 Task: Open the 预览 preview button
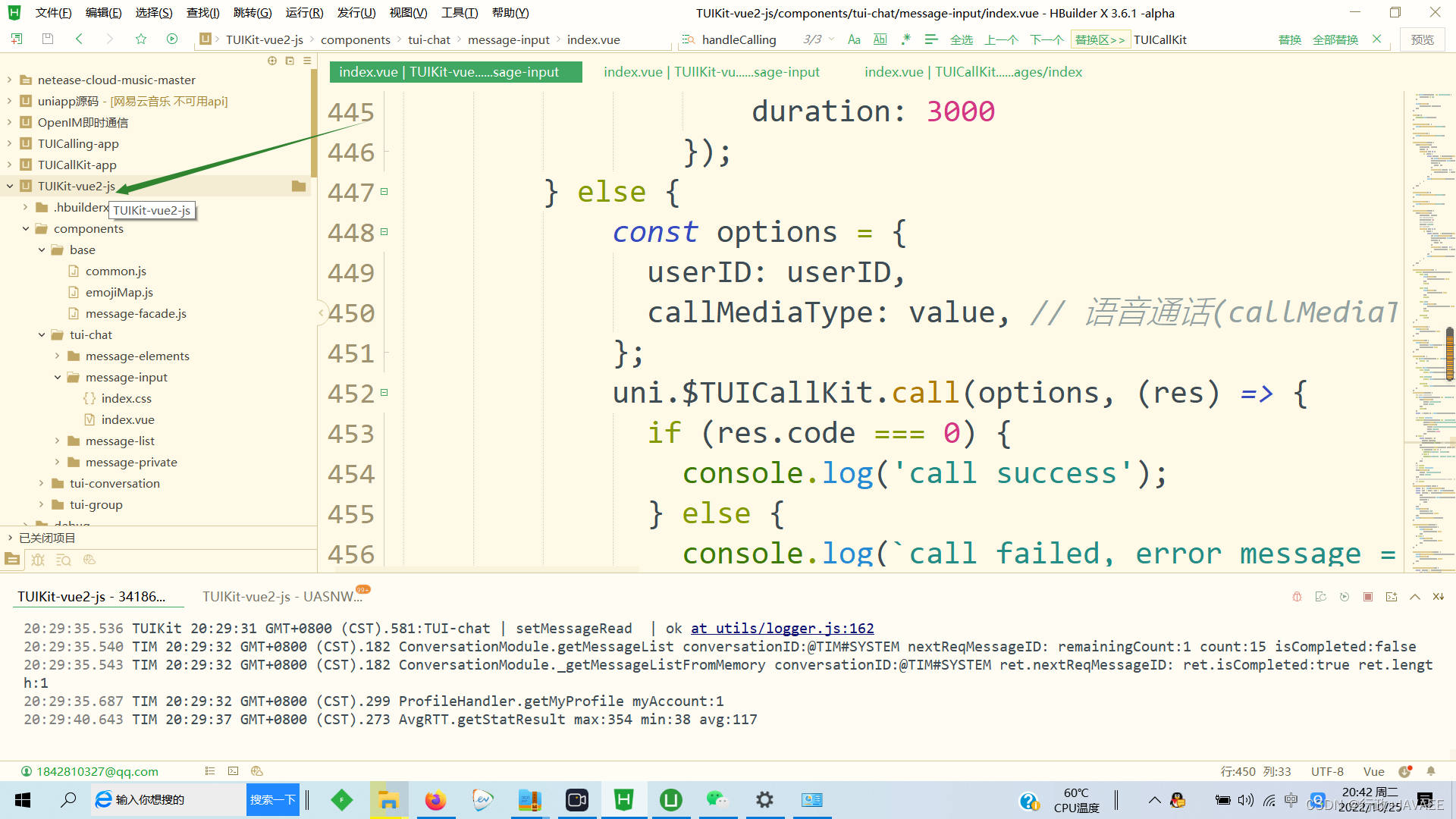1422,39
